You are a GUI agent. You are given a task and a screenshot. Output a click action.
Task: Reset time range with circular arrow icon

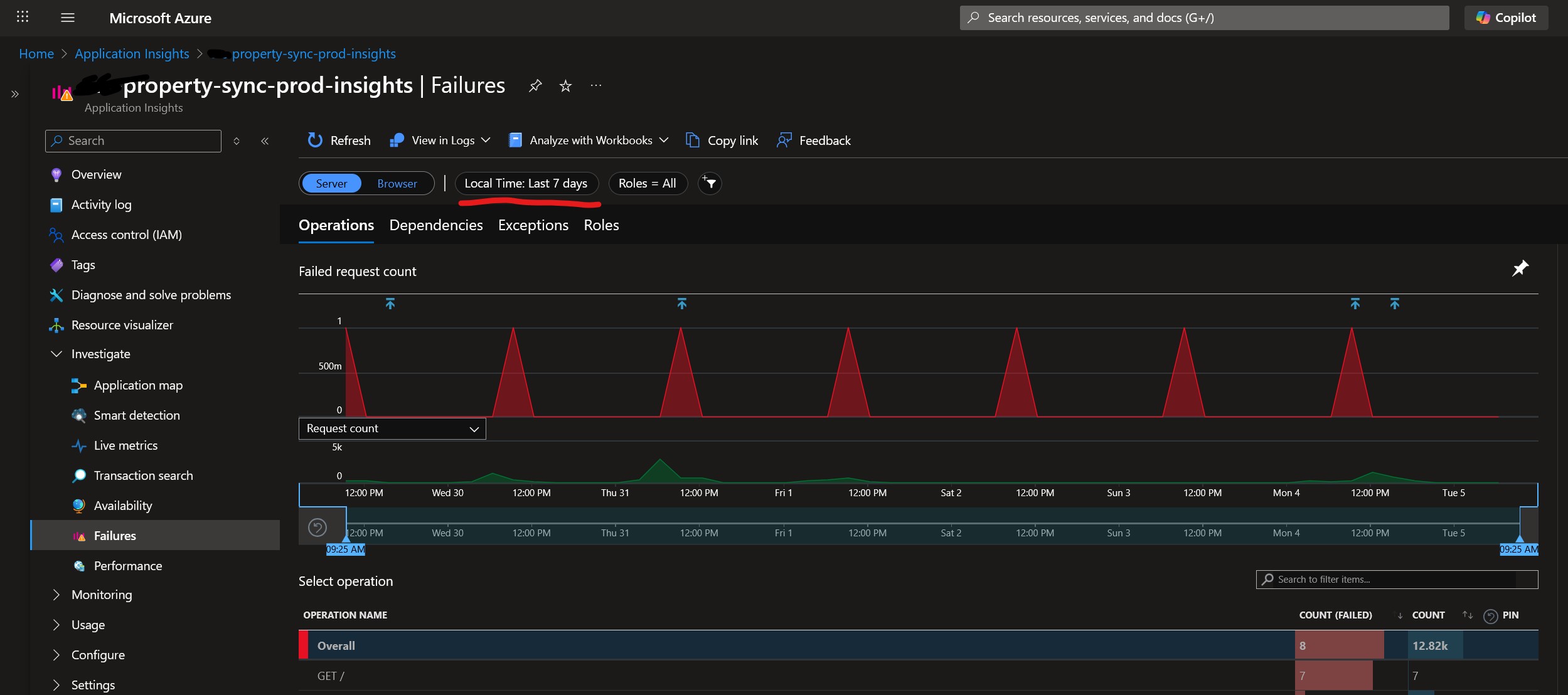tap(317, 528)
